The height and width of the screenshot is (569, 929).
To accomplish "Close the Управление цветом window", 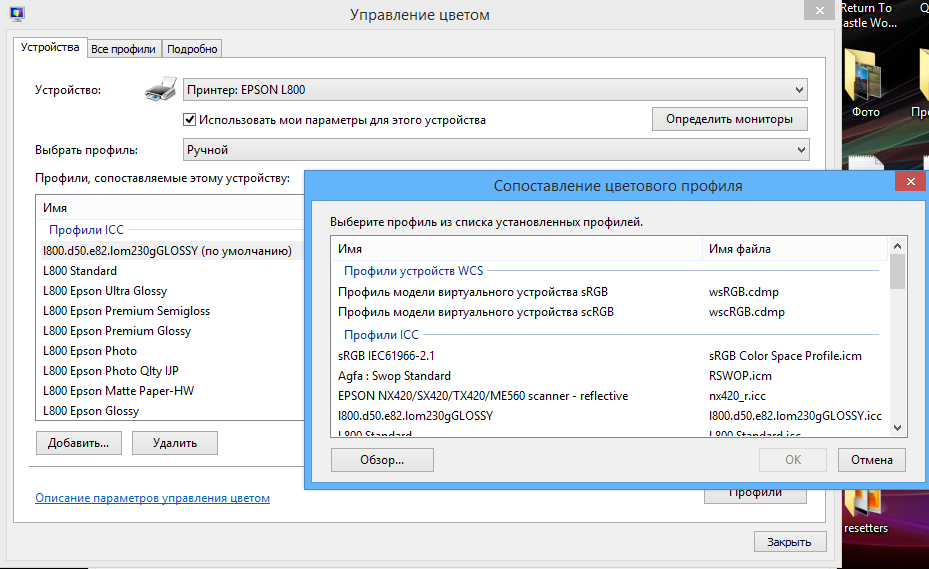I will (820, 10).
